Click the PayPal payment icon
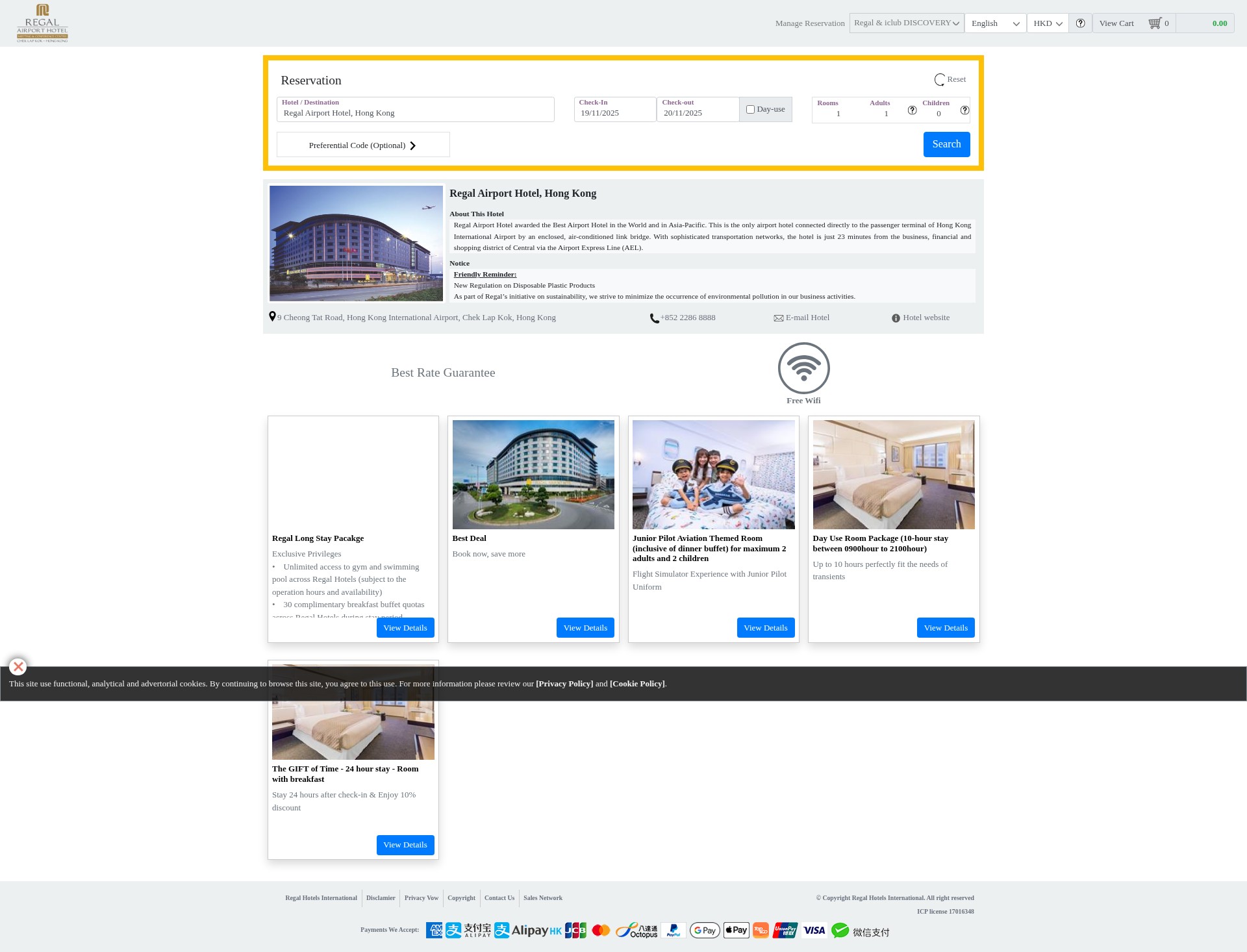 674,931
